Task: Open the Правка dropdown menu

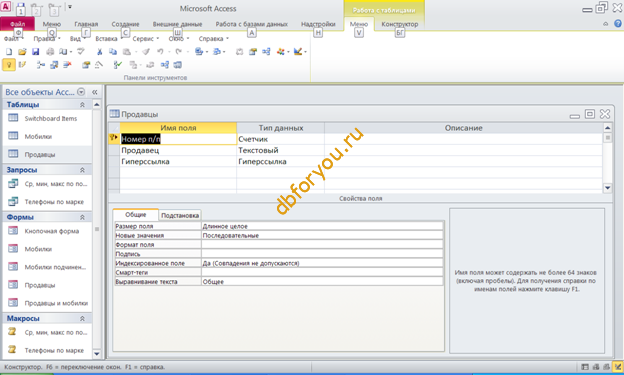Action: coord(47,39)
